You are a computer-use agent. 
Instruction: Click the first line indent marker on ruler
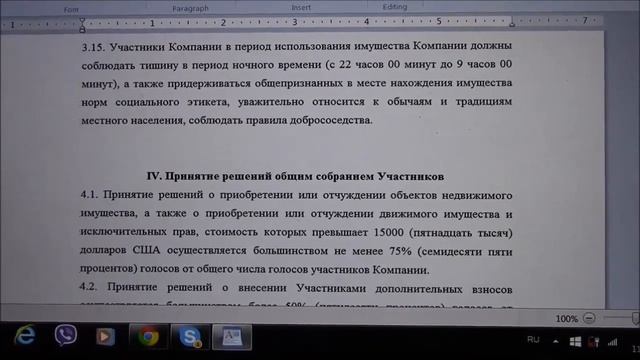point(82,21)
